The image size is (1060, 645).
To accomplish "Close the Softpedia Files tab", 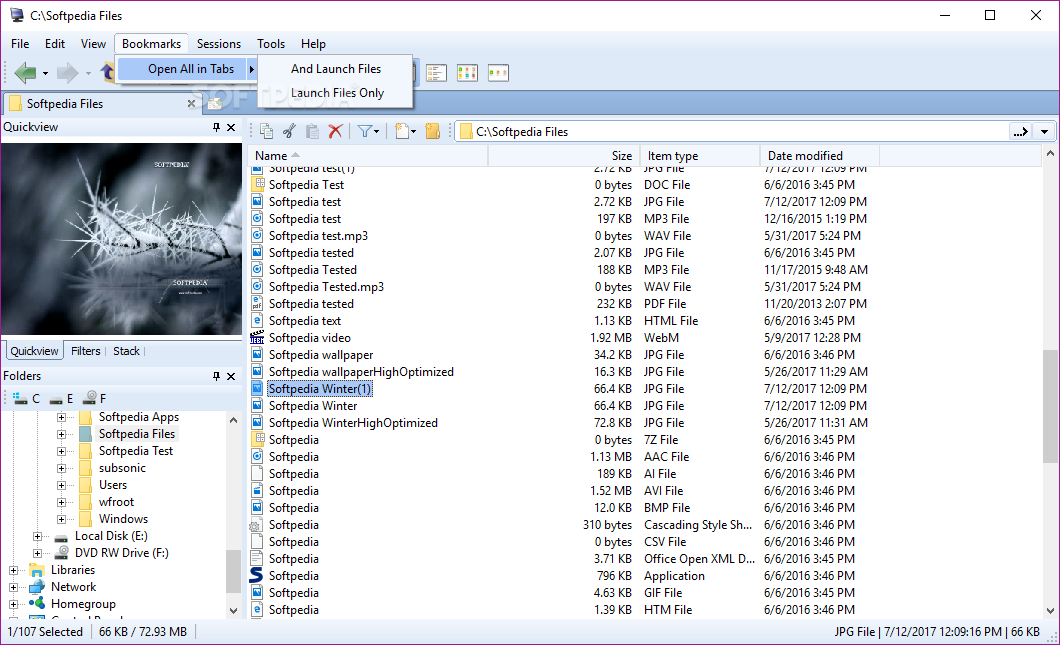I will pos(191,103).
